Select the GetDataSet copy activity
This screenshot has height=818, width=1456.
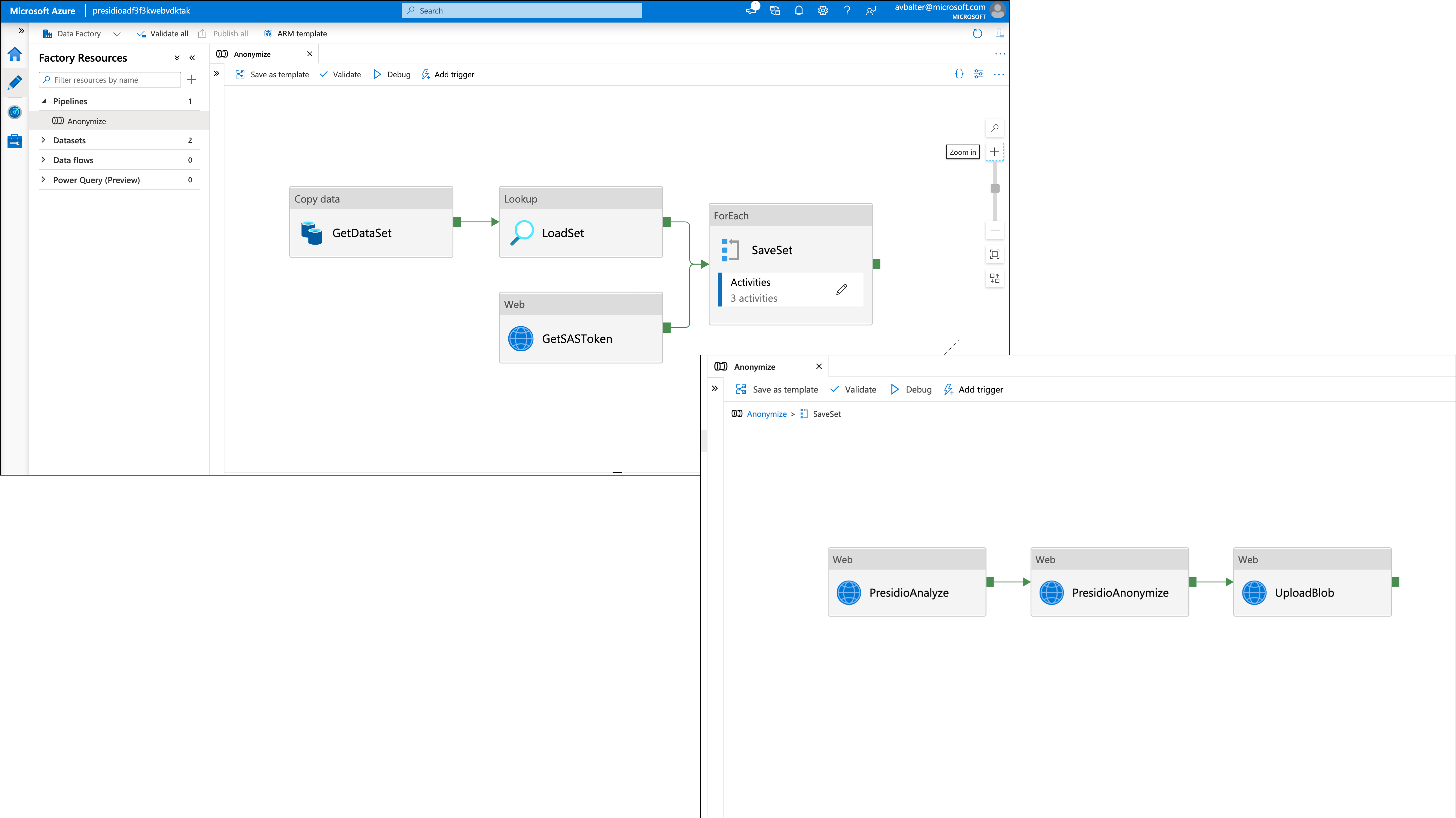tap(371, 222)
